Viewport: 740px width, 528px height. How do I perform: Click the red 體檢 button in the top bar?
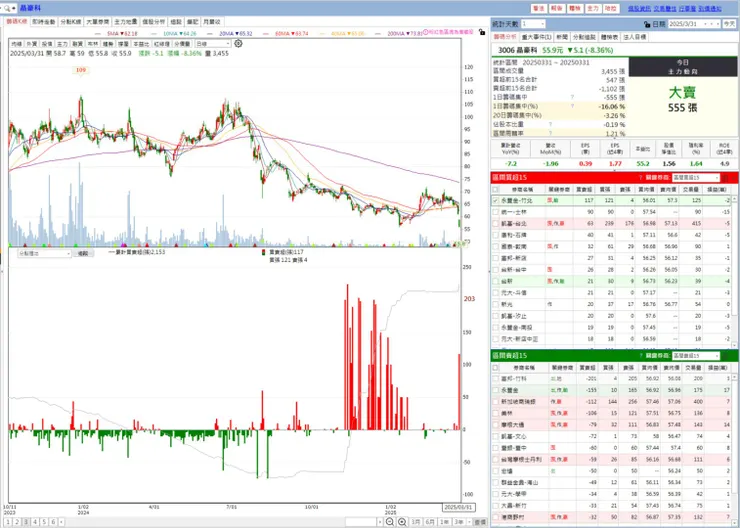click(x=574, y=8)
